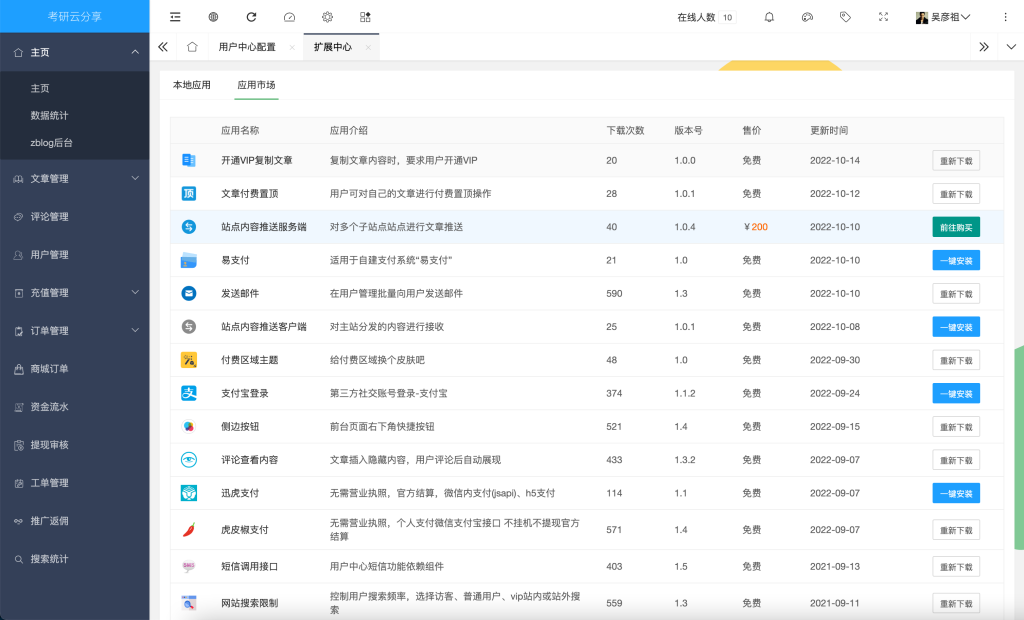The width and height of the screenshot is (1024, 620).
Task: Expand the 充值管理 sidebar menu
Action: [74, 293]
